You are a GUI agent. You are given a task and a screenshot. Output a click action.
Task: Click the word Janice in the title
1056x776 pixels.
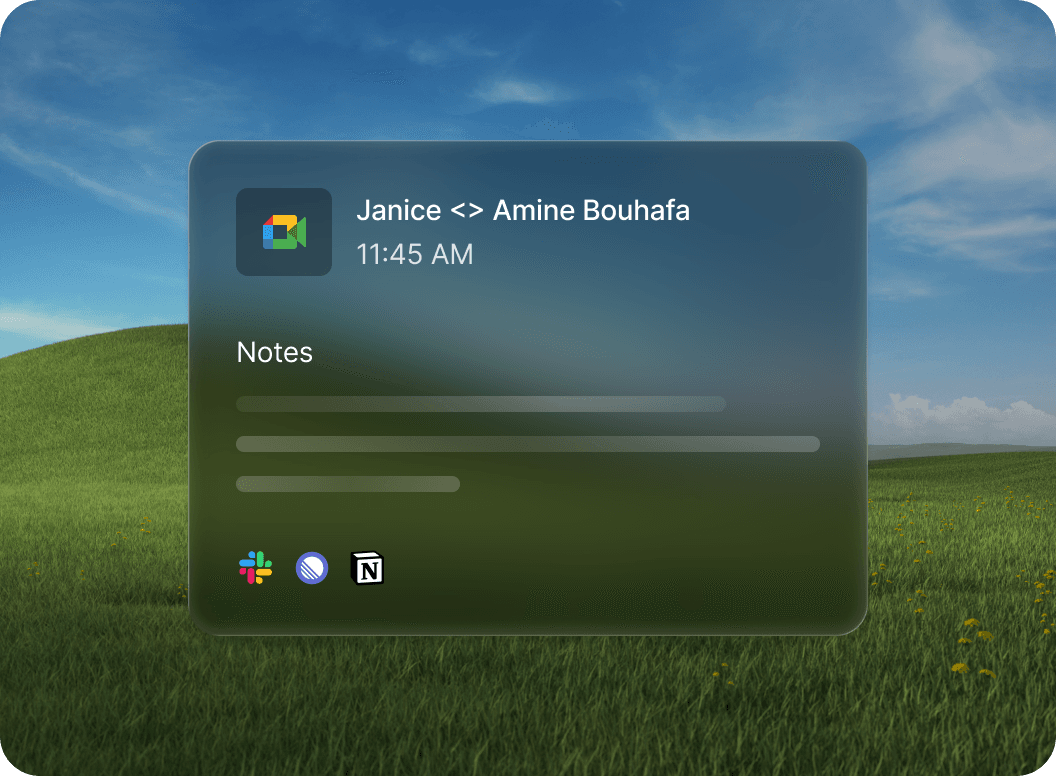pyautogui.click(x=398, y=211)
